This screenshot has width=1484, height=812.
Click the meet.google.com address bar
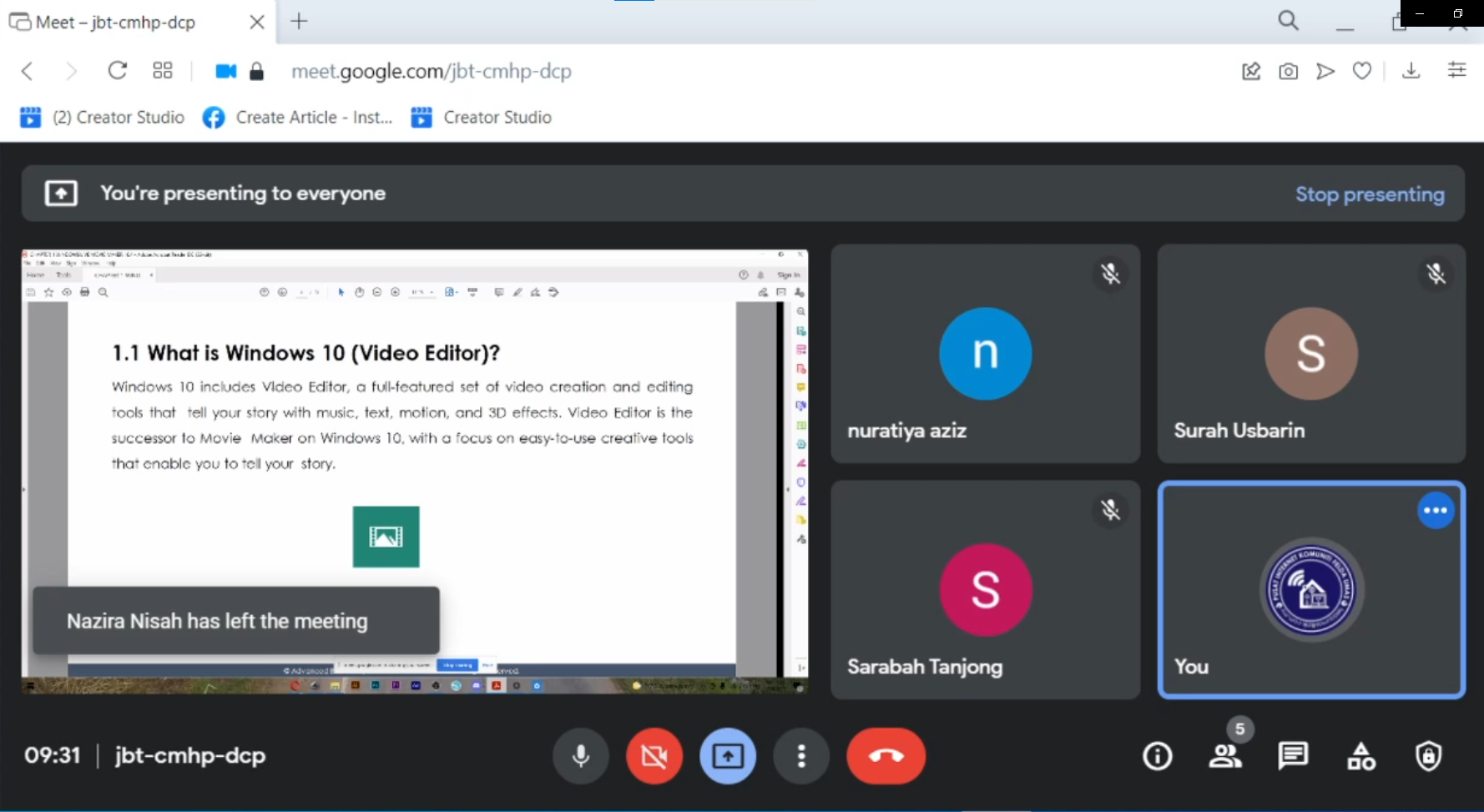pos(431,72)
